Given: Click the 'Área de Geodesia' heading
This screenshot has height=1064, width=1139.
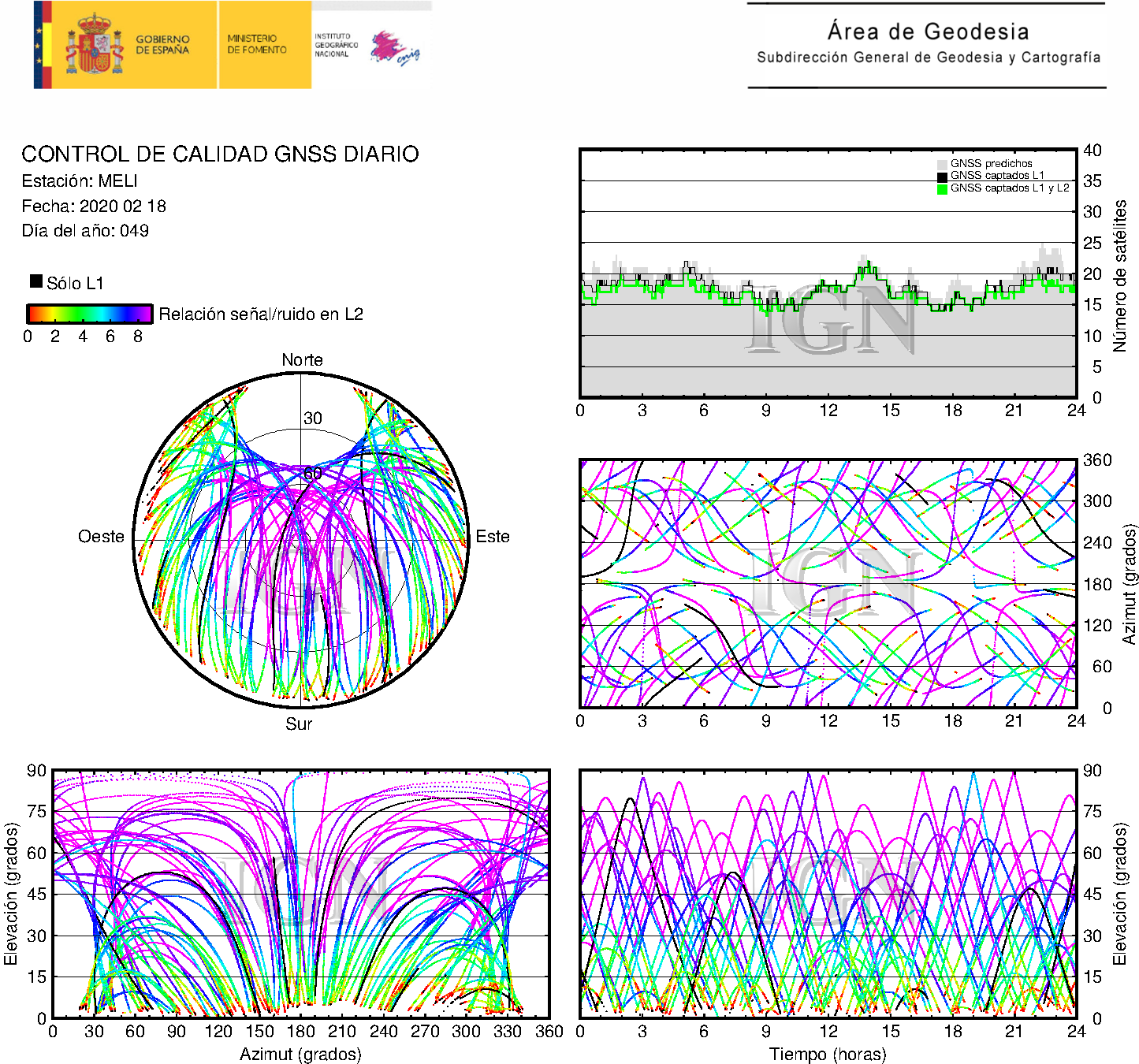Looking at the screenshot, I should point(928,32).
